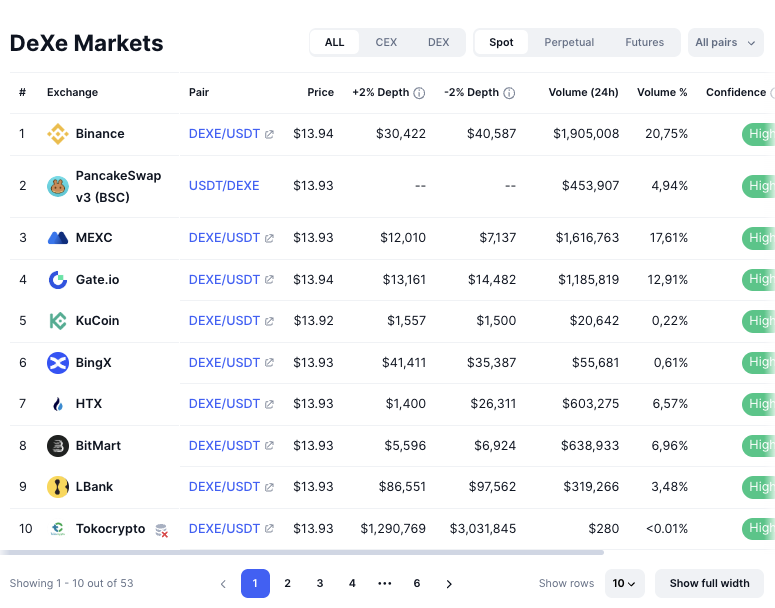Click the LBank exchange logo
Viewport: 775px width, 608px height.
(58, 487)
